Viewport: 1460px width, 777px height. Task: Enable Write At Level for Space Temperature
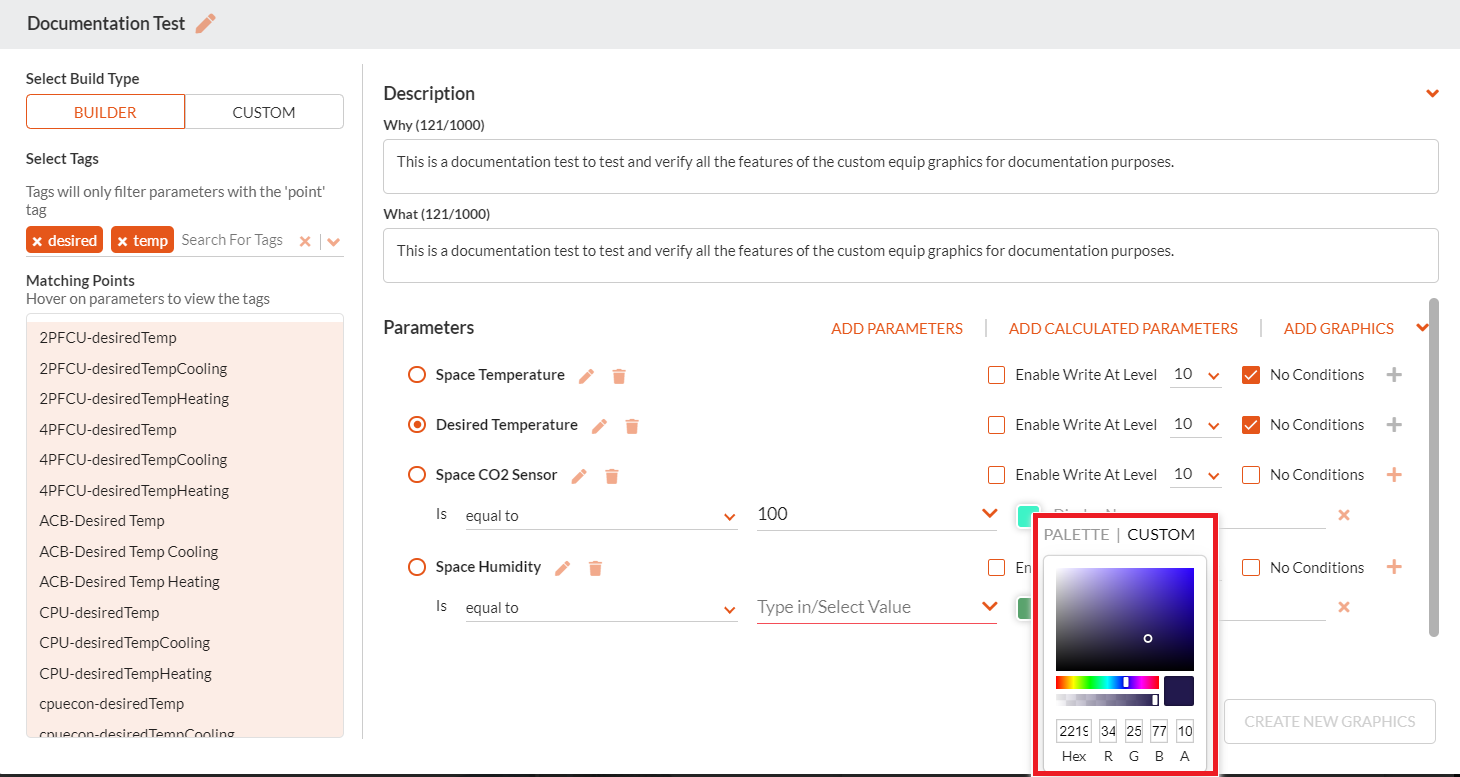[996, 375]
